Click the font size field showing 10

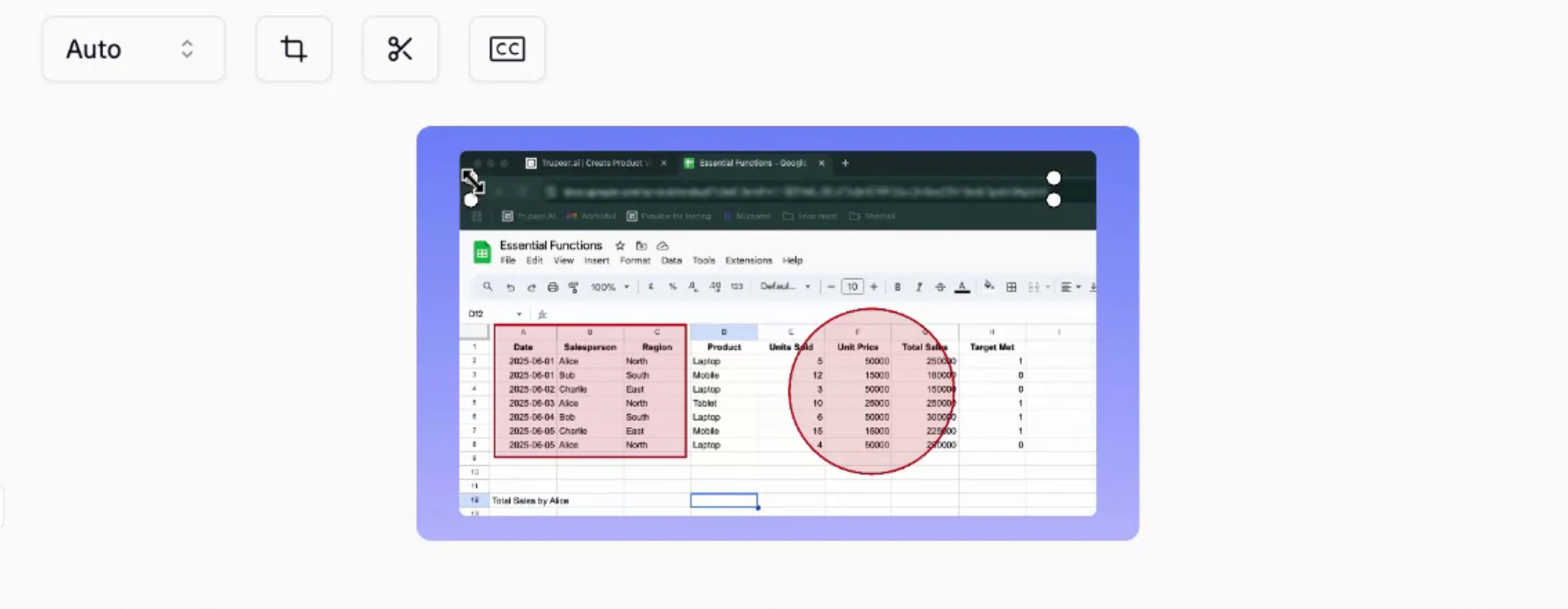point(852,287)
